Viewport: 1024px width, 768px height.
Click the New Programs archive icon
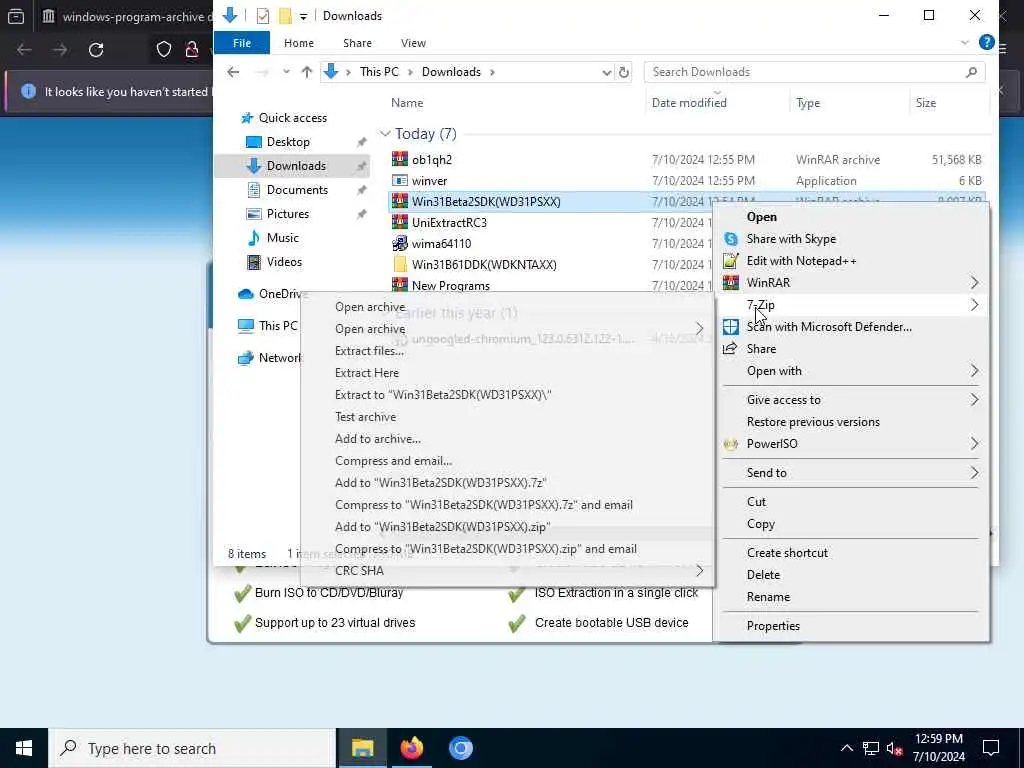coord(400,285)
